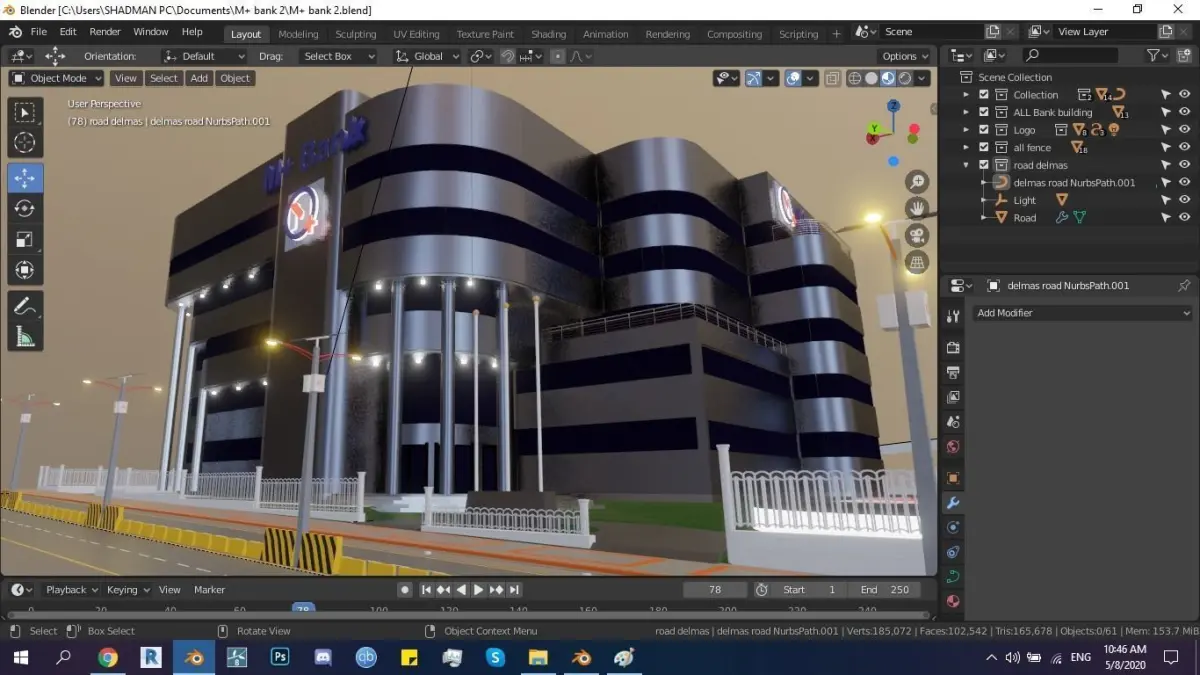
Task: Toggle camera view gizmo button
Action: (917, 236)
